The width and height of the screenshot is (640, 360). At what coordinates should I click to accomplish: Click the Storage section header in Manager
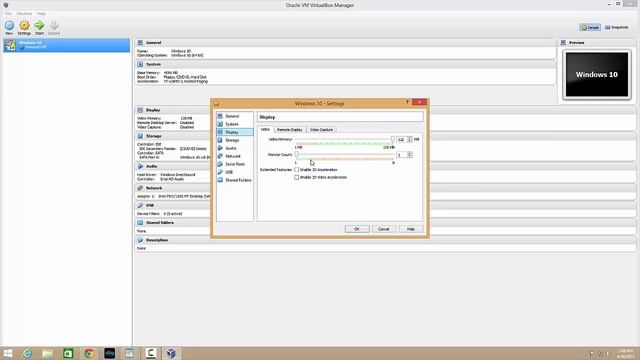point(153,136)
